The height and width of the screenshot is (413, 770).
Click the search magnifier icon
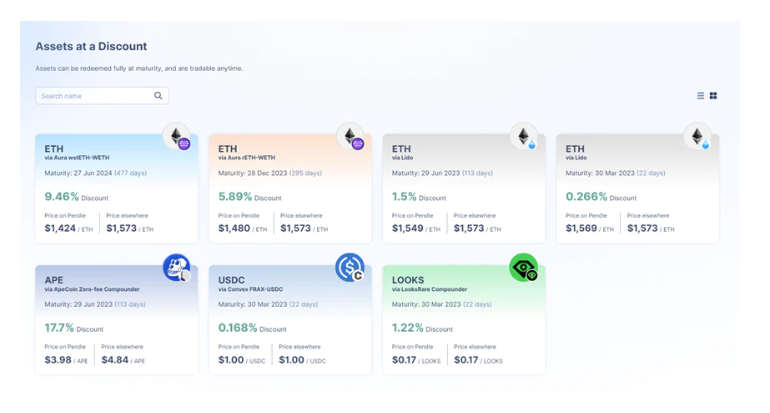(158, 96)
